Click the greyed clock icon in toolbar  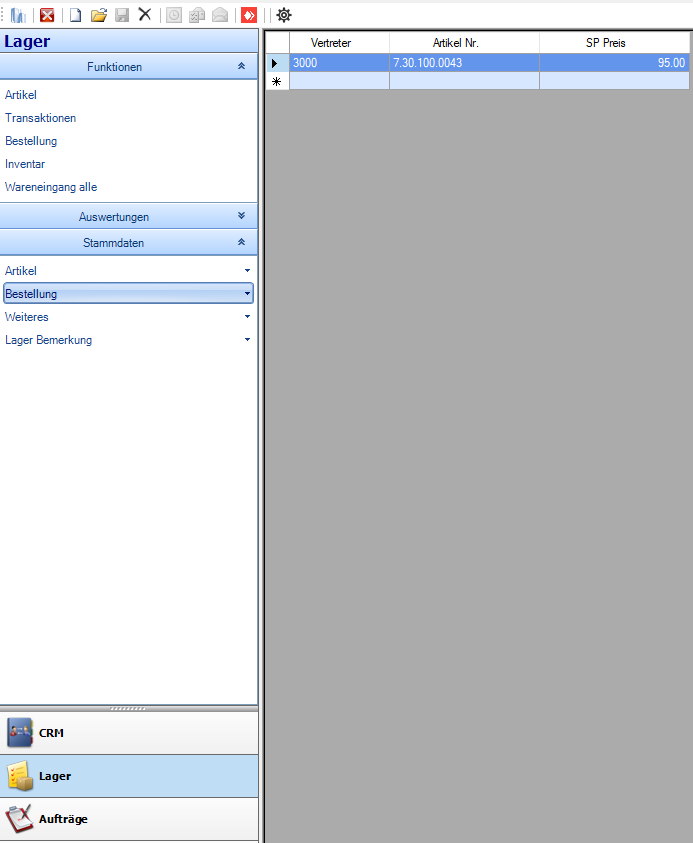[x=174, y=15]
